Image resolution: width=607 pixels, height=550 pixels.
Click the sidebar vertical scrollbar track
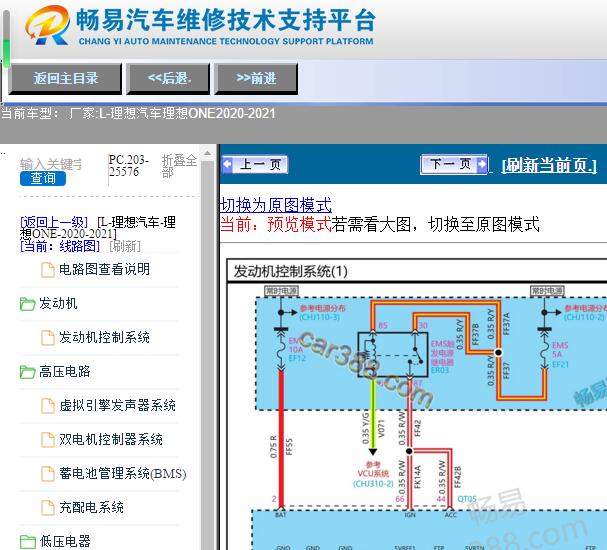(x=207, y=354)
